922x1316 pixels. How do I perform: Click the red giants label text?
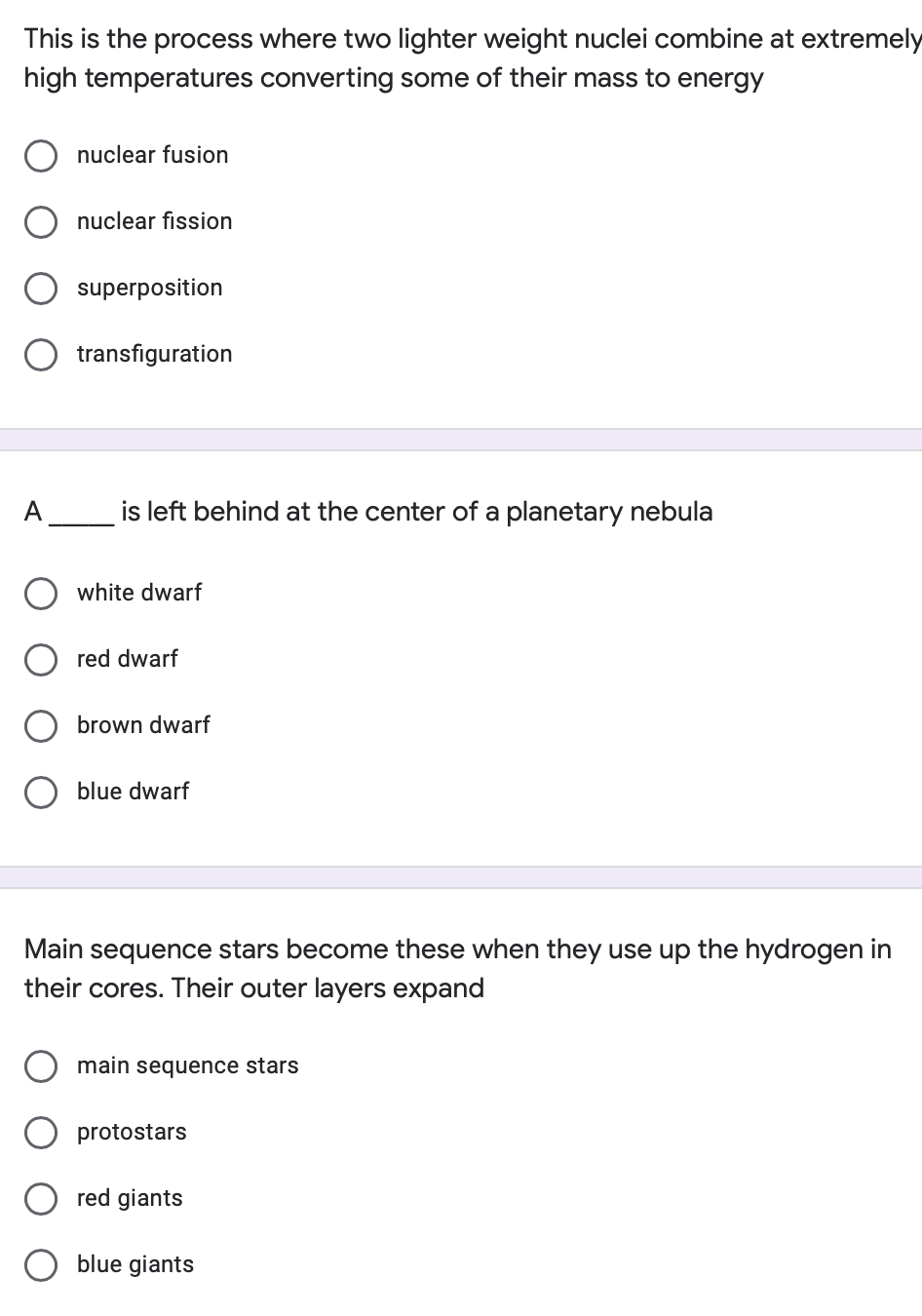(129, 1198)
